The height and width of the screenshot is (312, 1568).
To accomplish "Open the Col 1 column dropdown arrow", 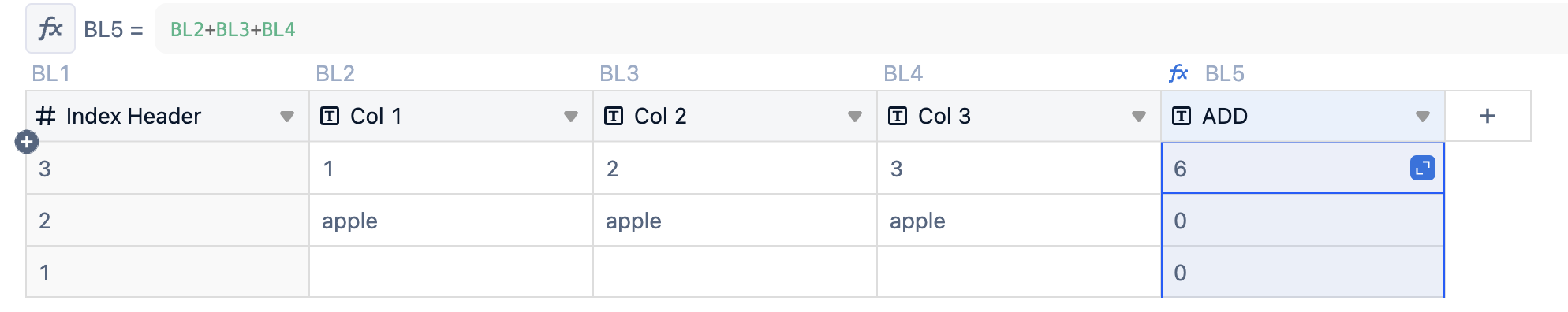I will pyautogui.click(x=571, y=117).
